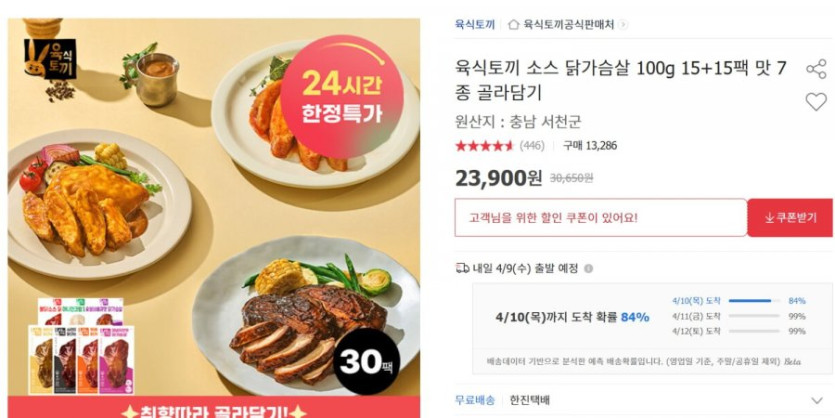835x418 pixels.
Task: Click the star rating icons
Action: tap(484, 146)
